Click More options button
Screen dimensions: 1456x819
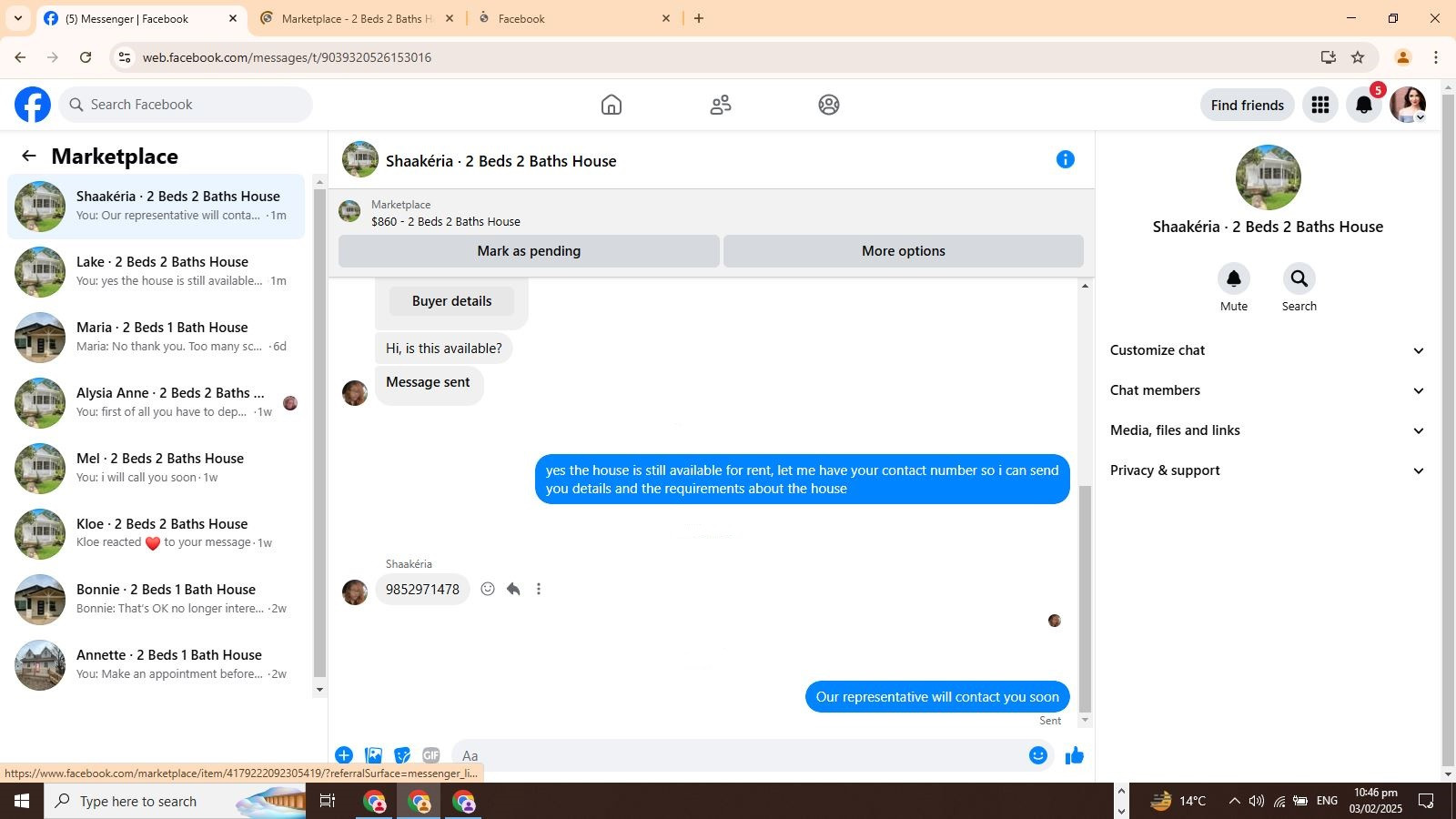pyautogui.click(x=904, y=251)
